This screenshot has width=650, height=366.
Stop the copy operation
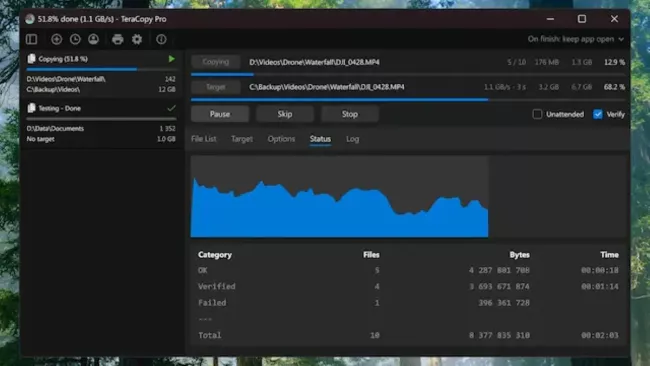click(x=349, y=114)
